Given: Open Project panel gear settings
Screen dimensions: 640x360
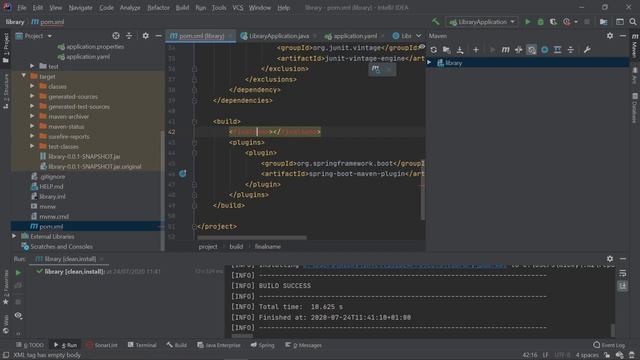Looking at the screenshot, I should [x=145, y=36].
